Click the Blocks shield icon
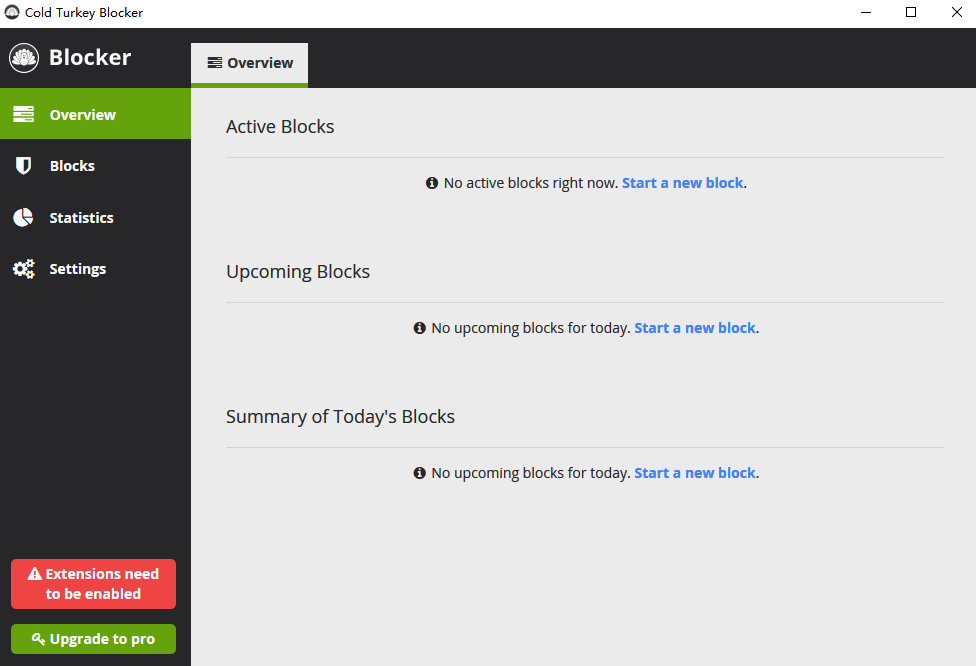976x666 pixels. 23,166
